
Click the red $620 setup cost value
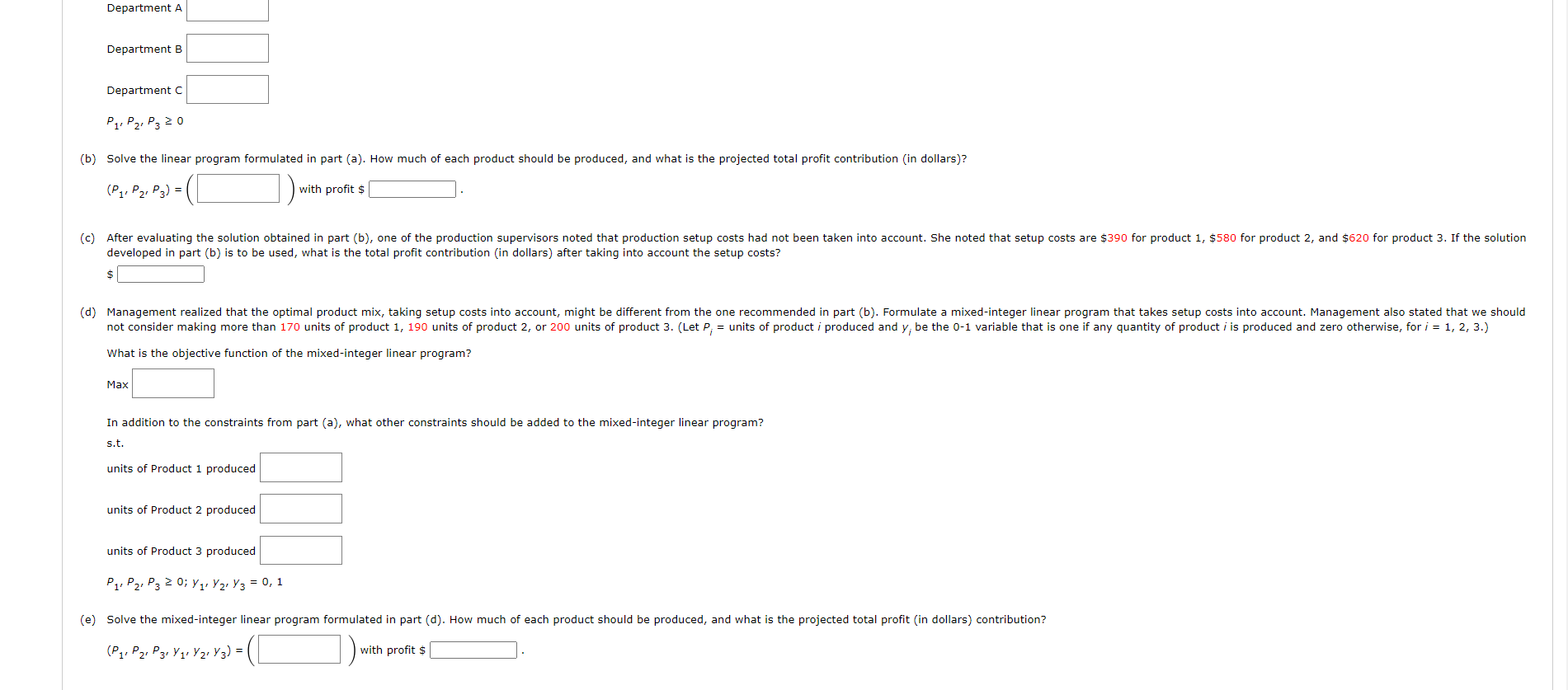(x=1355, y=237)
